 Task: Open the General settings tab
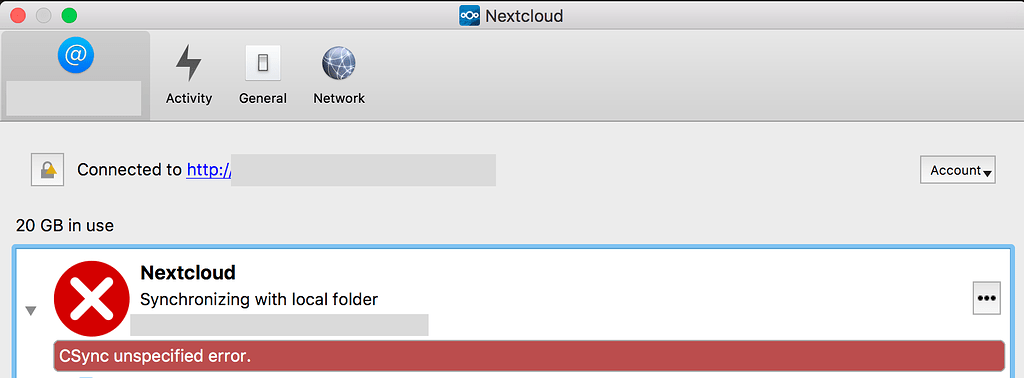(263, 75)
